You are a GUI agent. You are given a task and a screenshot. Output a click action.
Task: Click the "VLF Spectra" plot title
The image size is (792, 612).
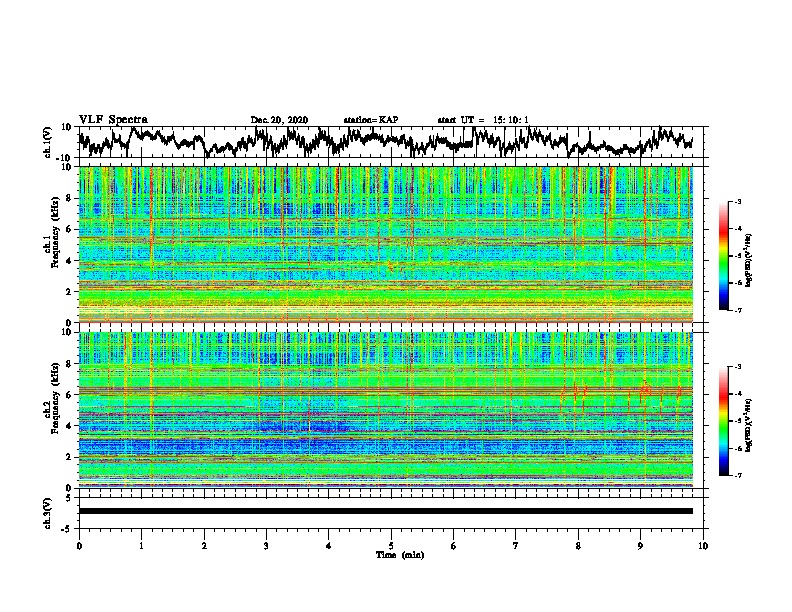[113, 119]
